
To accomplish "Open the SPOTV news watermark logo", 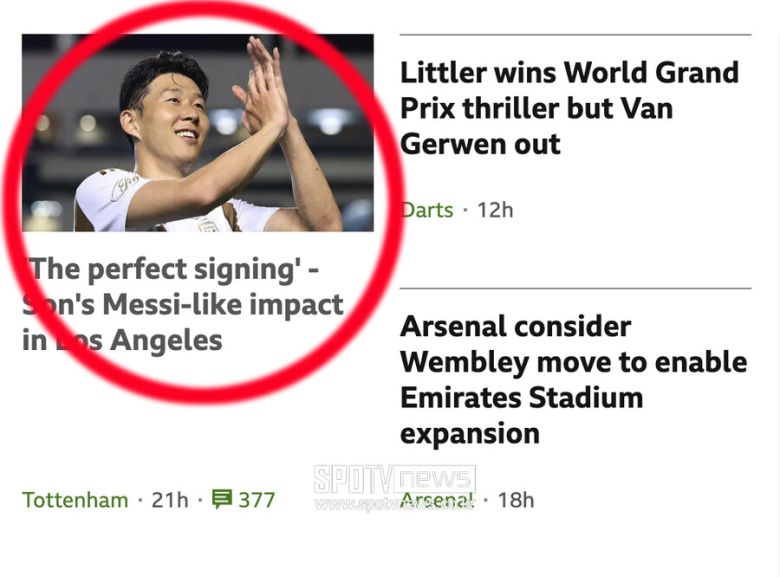I will [x=394, y=481].
